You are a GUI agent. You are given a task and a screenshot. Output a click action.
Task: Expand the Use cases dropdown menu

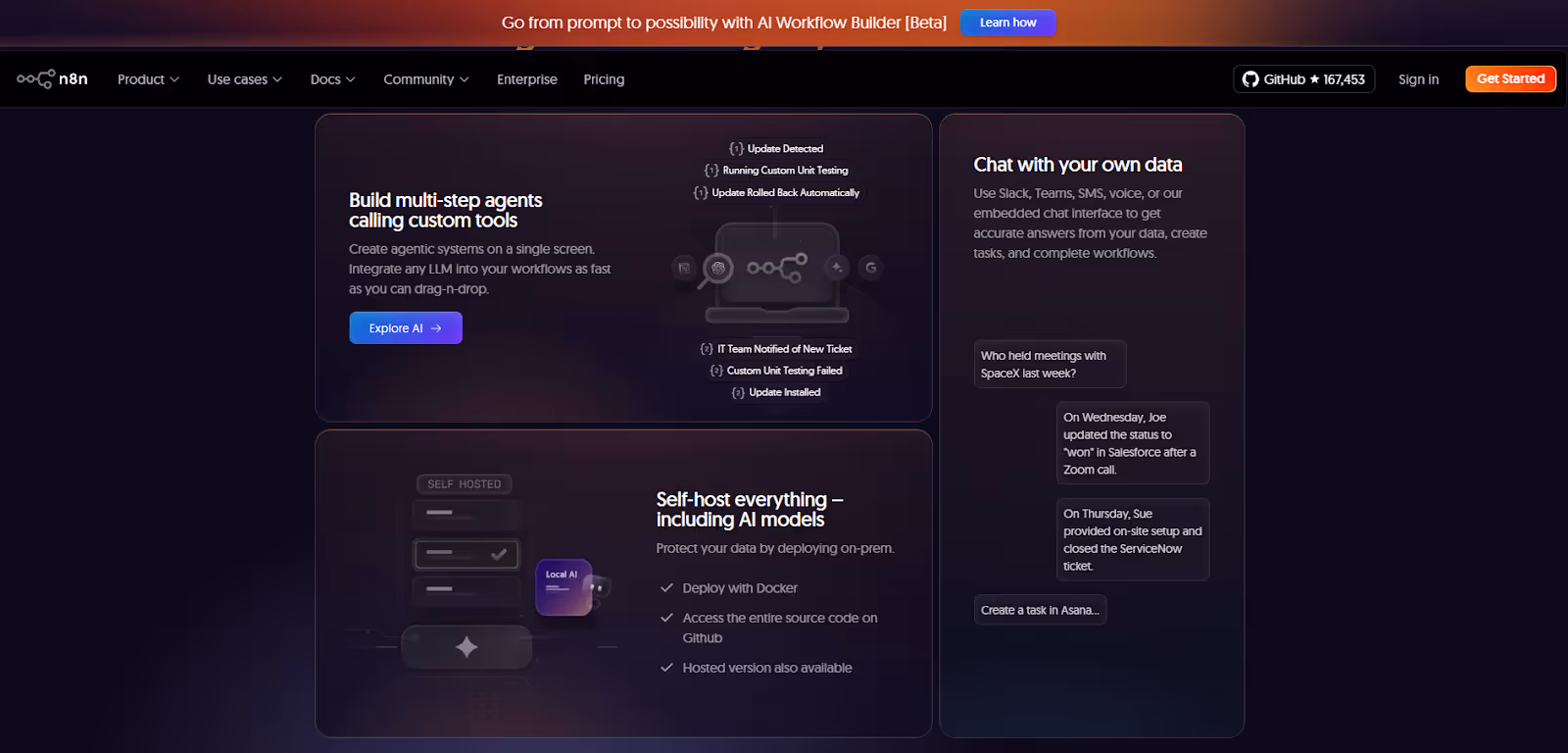pyautogui.click(x=245, y=79)
